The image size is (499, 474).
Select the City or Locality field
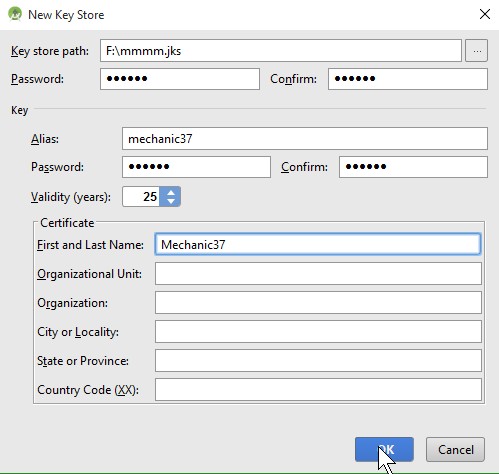318,332
